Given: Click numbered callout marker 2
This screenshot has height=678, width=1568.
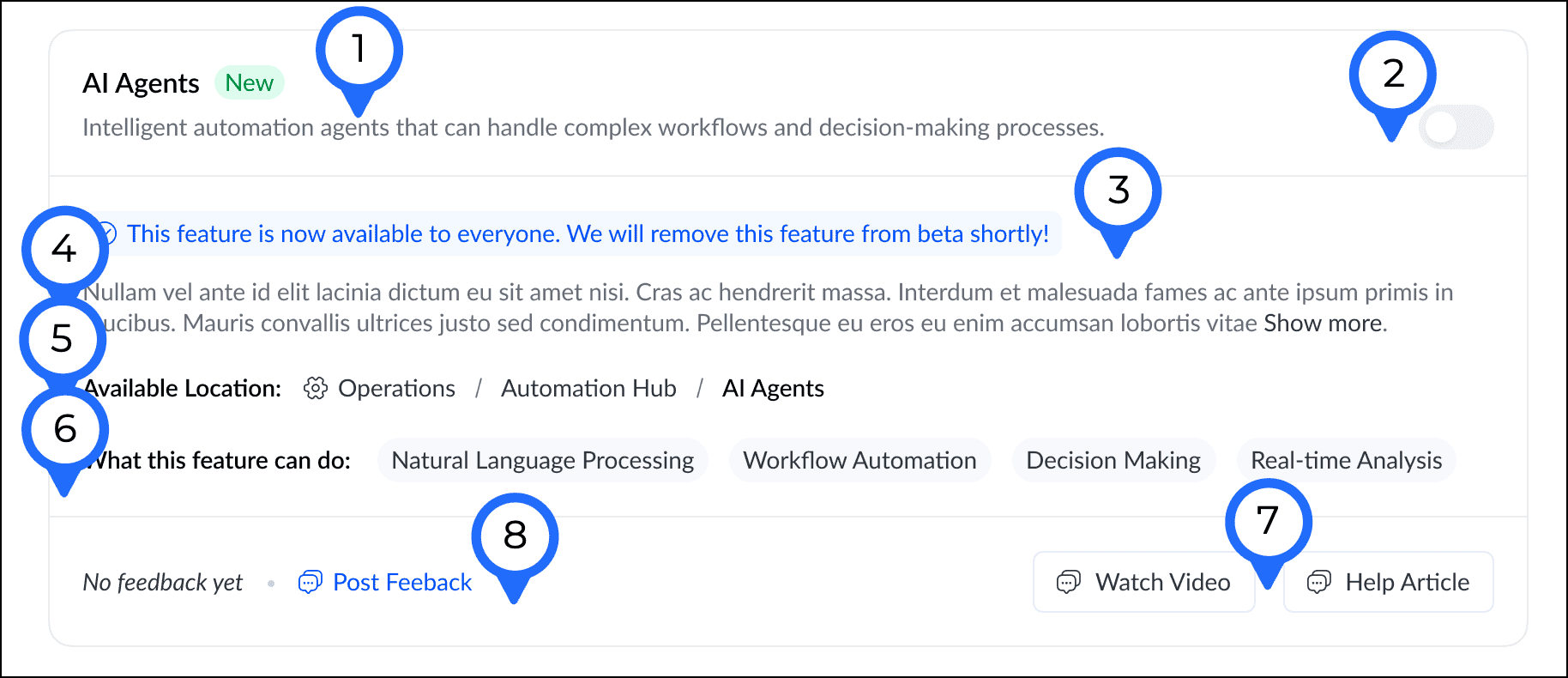Looking at the screenshot, I should pos(1392,75).
